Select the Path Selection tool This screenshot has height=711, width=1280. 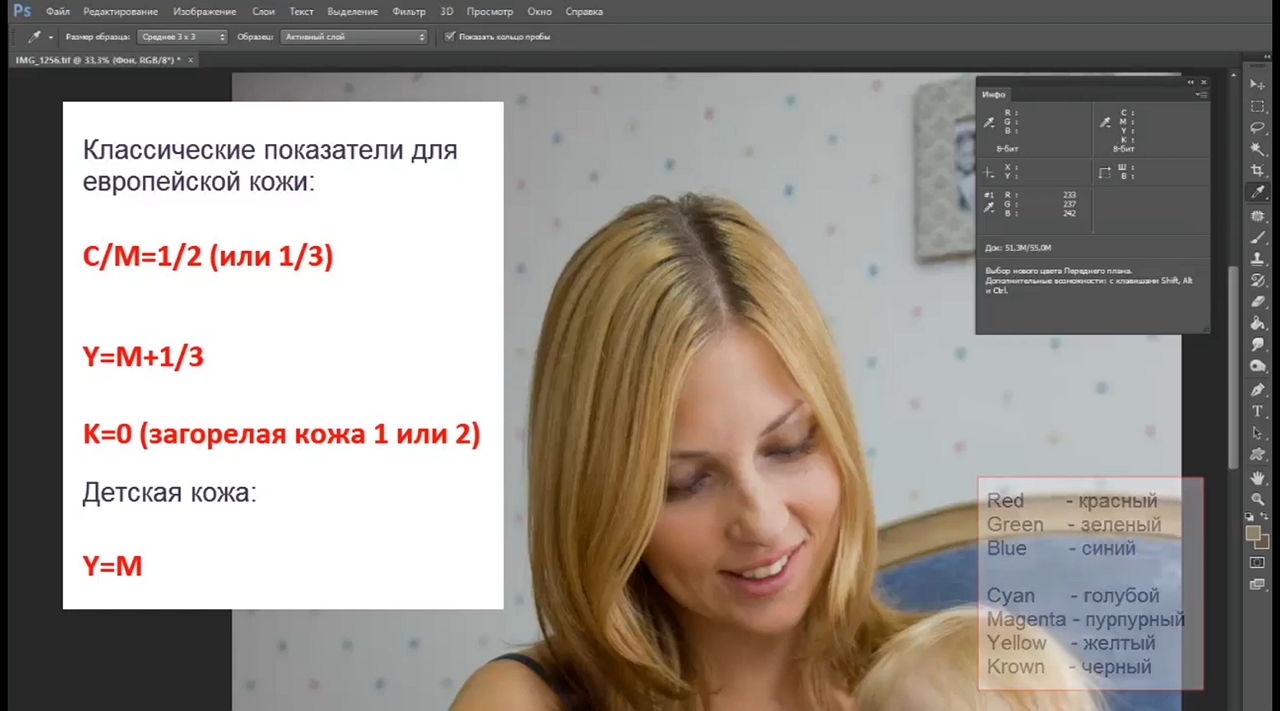pos(1258,433)
